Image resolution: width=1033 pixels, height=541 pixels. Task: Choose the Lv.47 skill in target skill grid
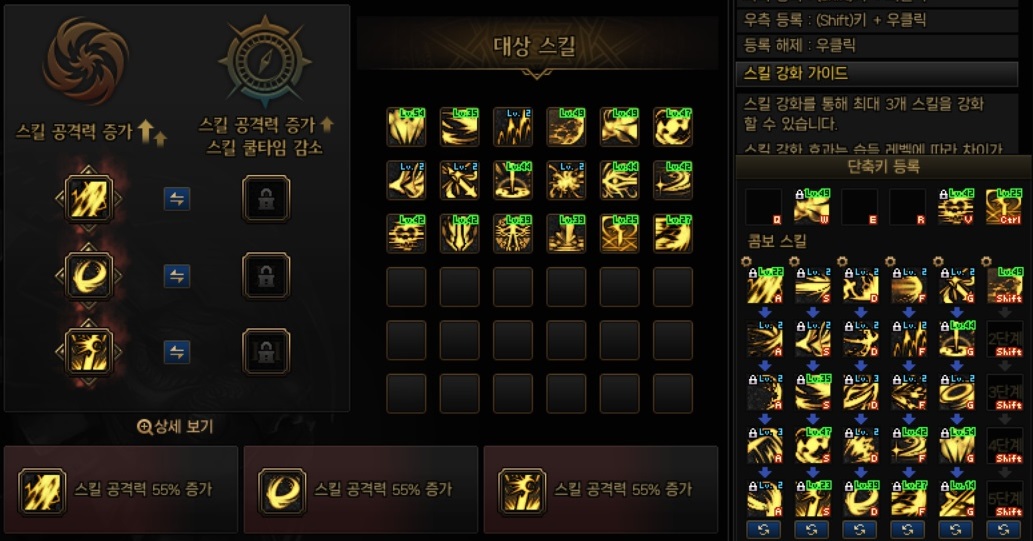pyautogui.click(x=673, y=127)
